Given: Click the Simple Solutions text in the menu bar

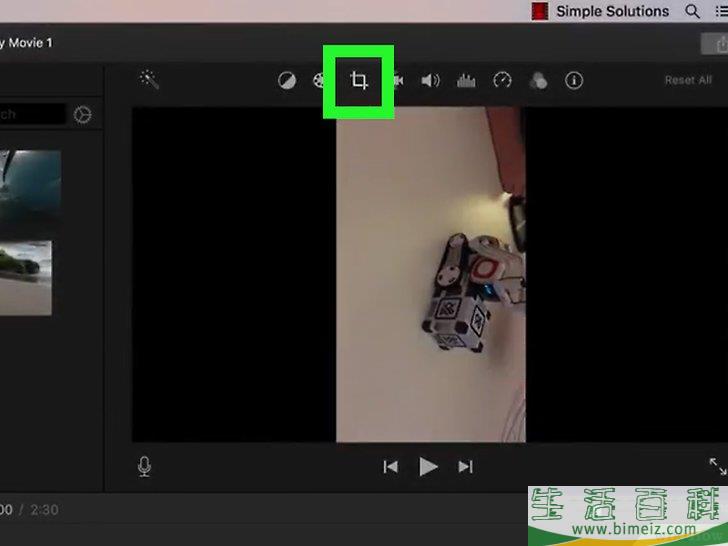Looking at the screenshot, I should click(612, 11).
